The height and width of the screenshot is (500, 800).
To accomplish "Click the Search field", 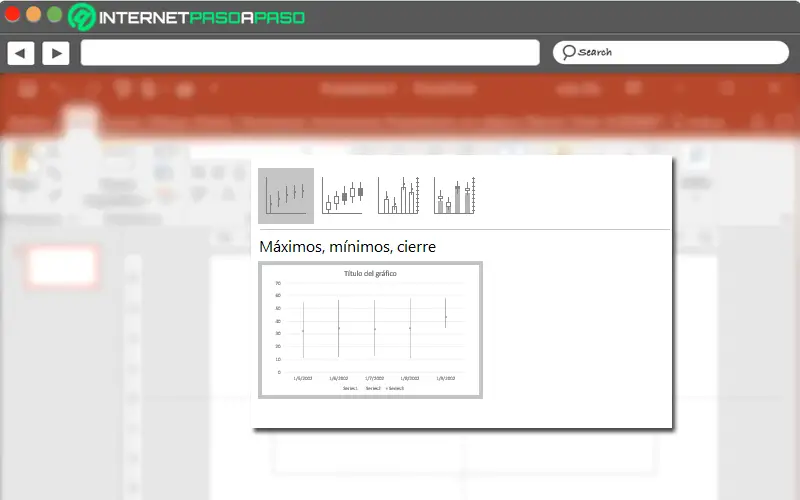I will [670, 53].
